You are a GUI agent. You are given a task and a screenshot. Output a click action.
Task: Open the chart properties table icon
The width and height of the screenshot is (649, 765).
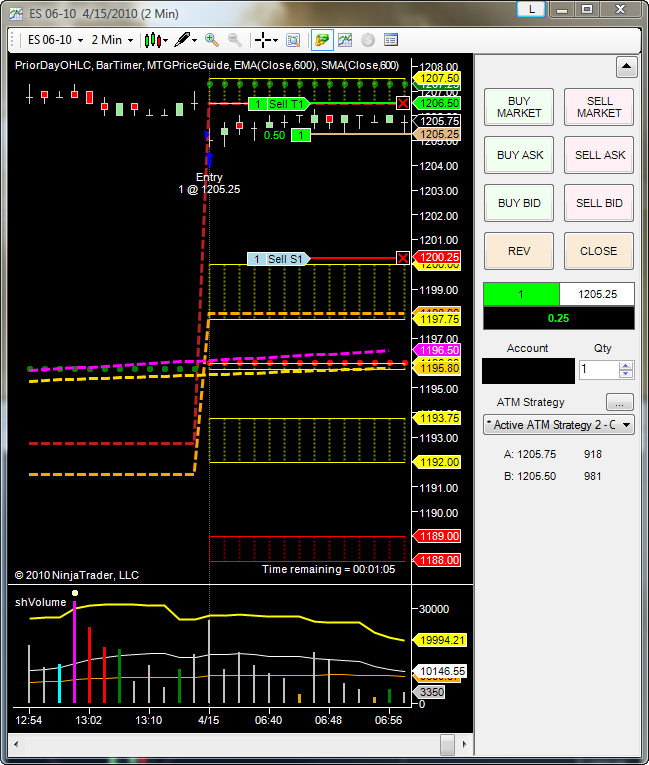tap(391, 40)
